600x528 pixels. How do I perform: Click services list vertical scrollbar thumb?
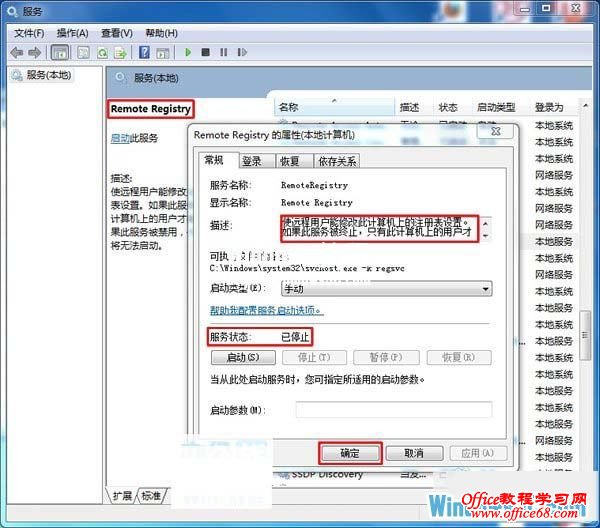tap(585, 336)
